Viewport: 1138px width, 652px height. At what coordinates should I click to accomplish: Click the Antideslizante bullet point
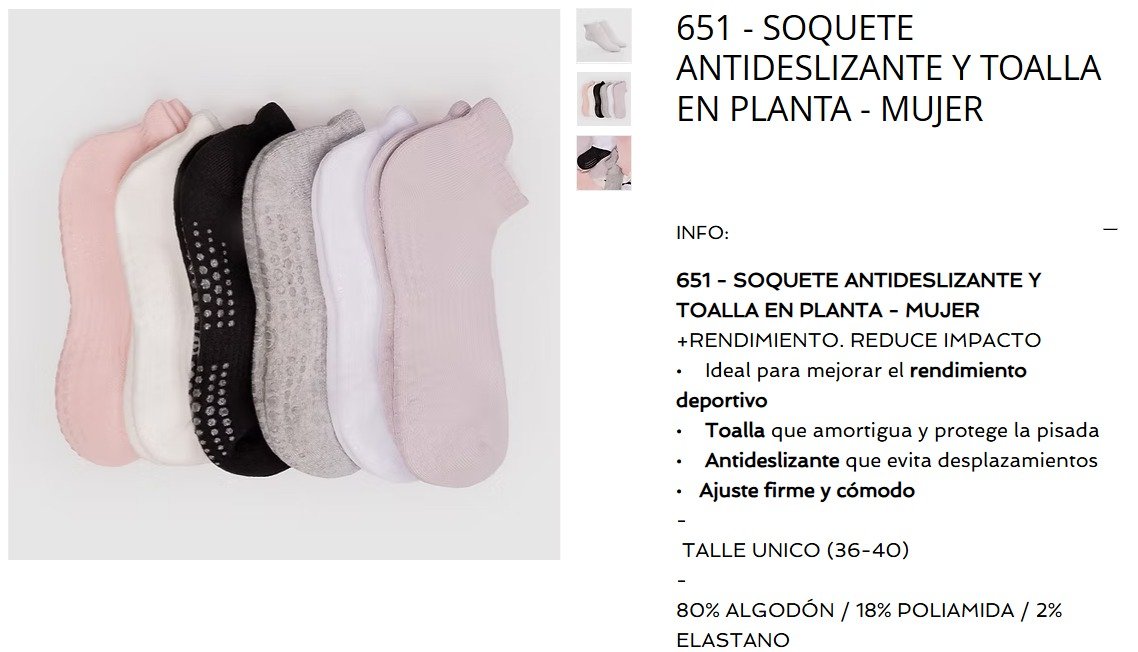[x=887, y=460]
